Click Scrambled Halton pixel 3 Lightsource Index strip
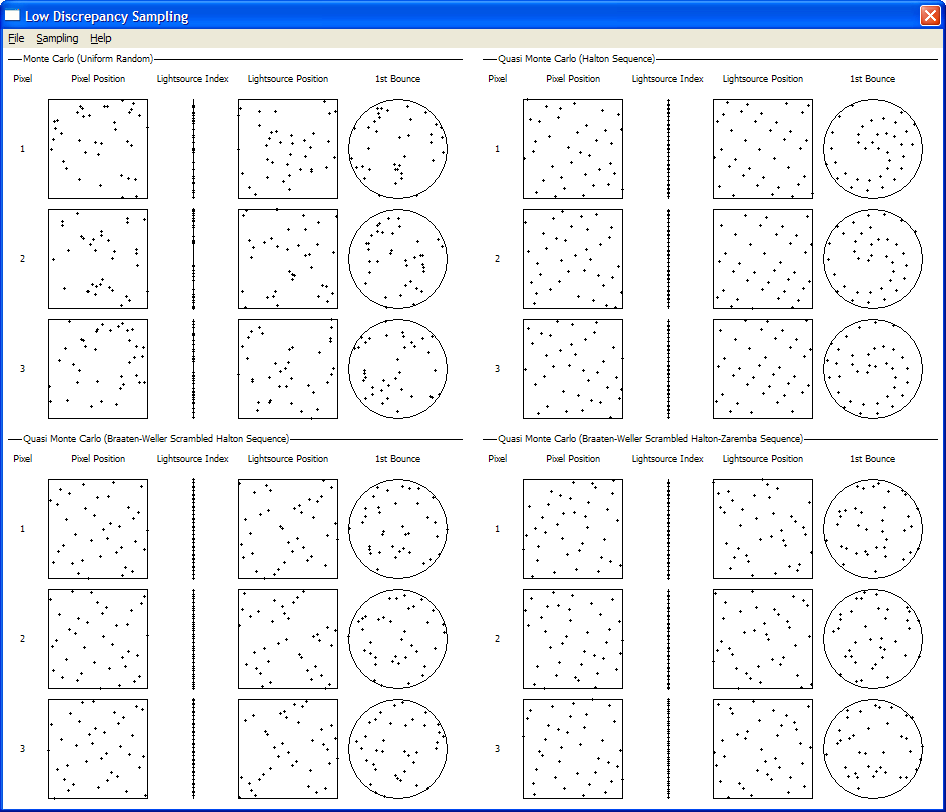This screenshot has height=812, width=946. pos(194,749)
